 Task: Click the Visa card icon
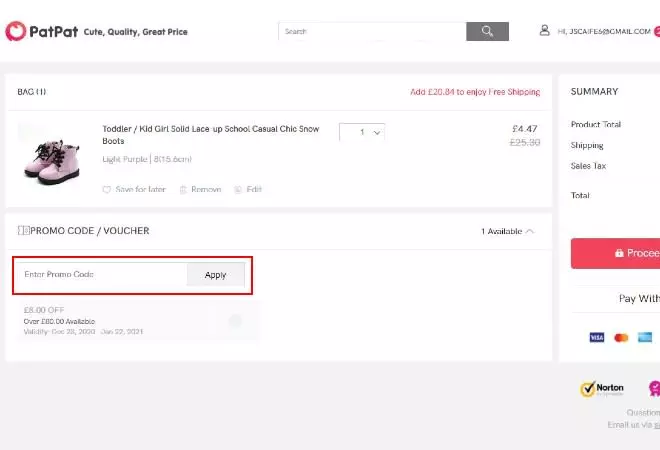click(597, 337)
